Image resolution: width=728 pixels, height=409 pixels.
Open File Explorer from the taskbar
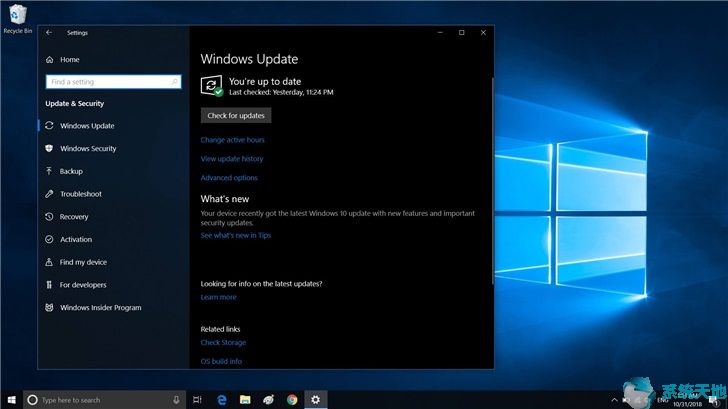(x=245, y=400)
